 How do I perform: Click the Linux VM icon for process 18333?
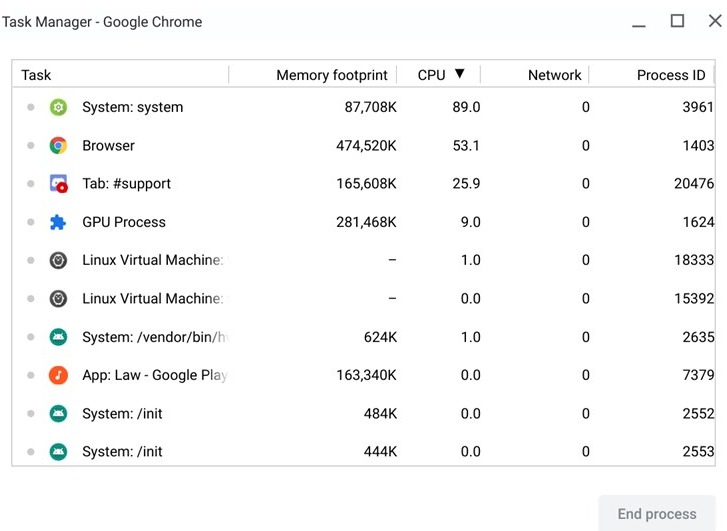point(58,260)
